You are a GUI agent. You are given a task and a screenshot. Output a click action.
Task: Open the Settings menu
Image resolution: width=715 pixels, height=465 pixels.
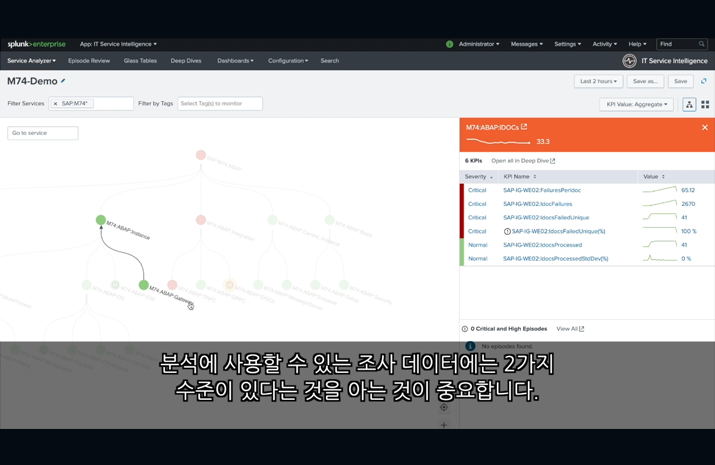point(568,44)
